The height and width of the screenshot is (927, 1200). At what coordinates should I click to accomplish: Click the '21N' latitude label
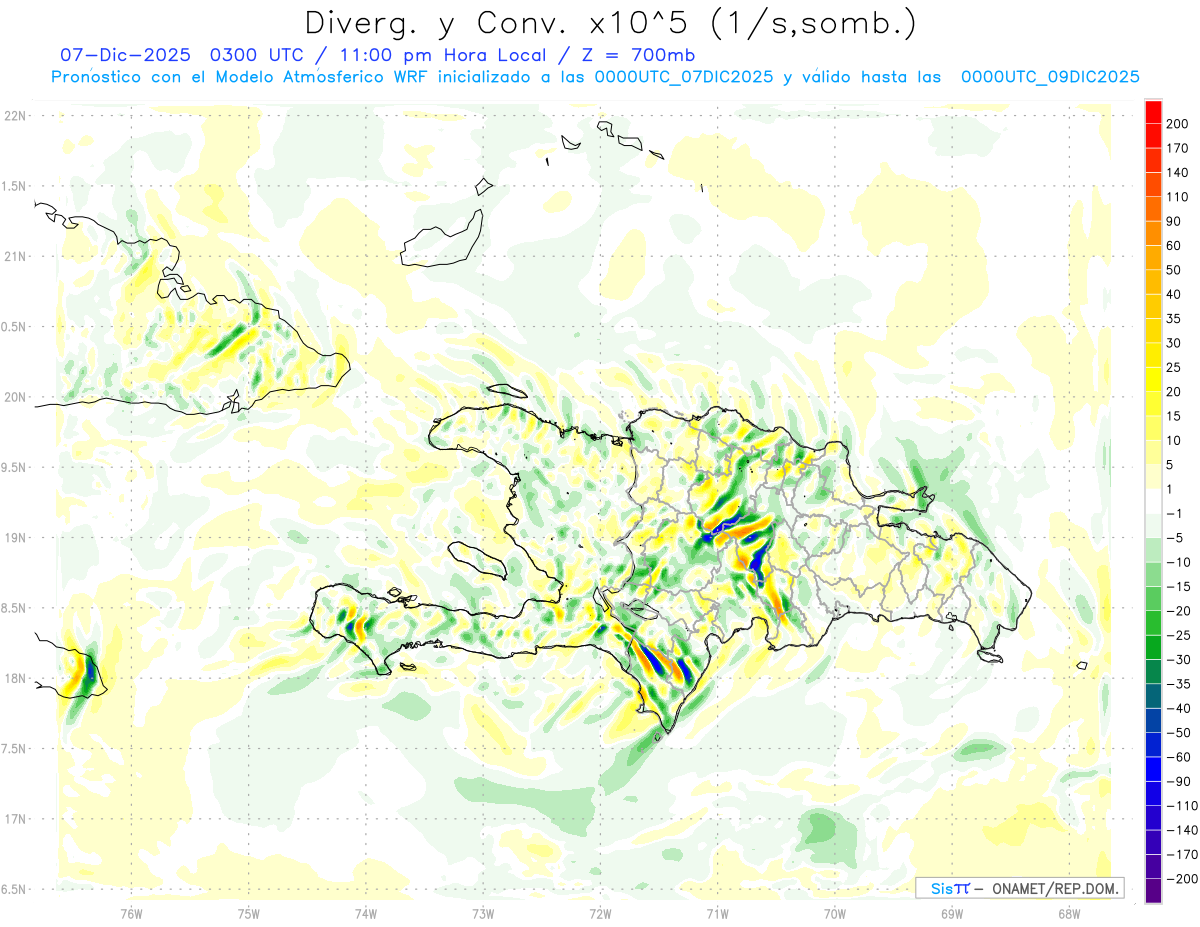pos(14,257)
